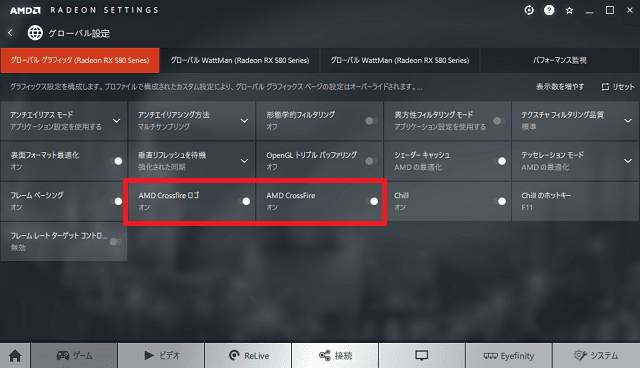
Task: Click the favorites star icon
Action: tap(569, 11)
